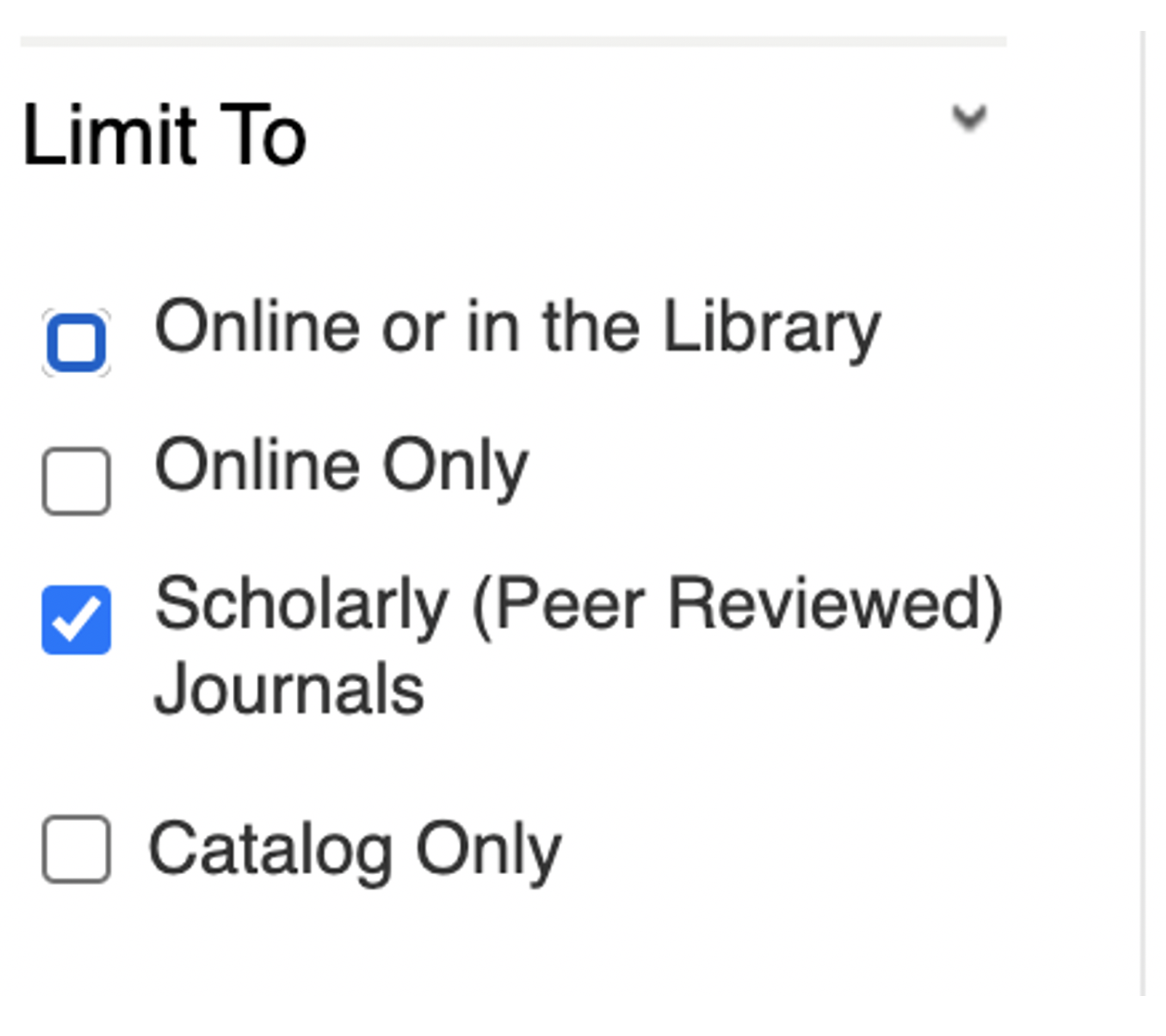Uncheck the Scholarly (Peer Reviewed) Journals checkbox

point(76,620)
